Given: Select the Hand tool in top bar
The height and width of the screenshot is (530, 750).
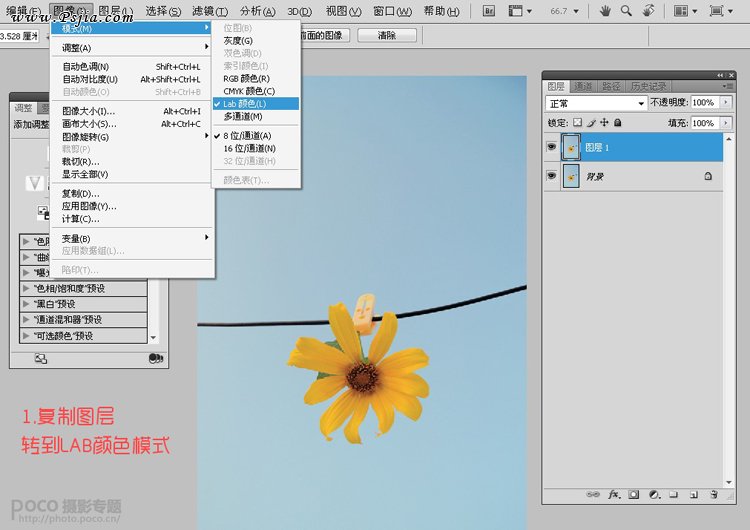Looking at the screenshot, I should tap(603, 11).
